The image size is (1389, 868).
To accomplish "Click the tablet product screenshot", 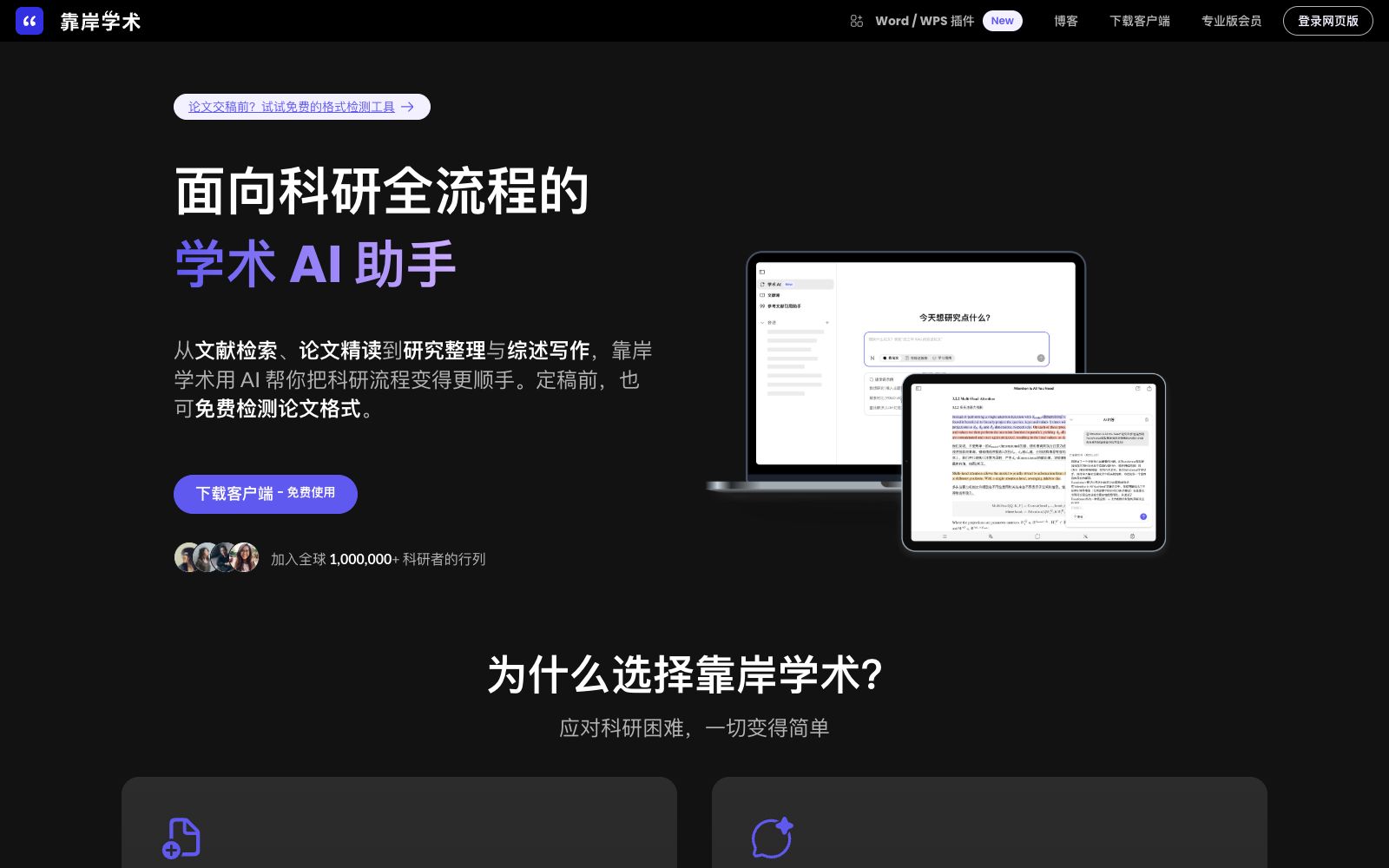I will pos(1034,463).
